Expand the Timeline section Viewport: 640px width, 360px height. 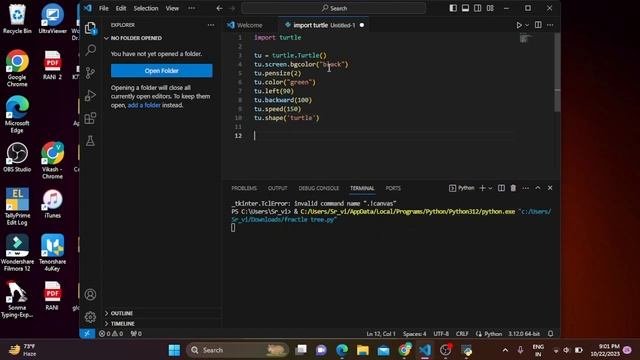pyautogui.click(x=122, y=323)
